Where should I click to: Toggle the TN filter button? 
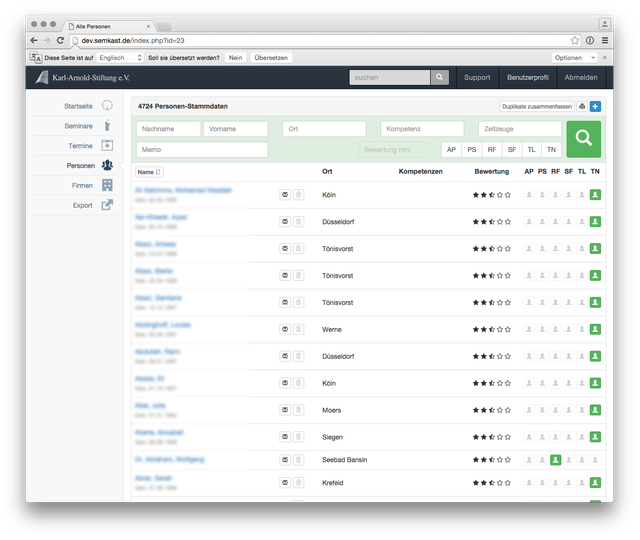tap(551, 150)
